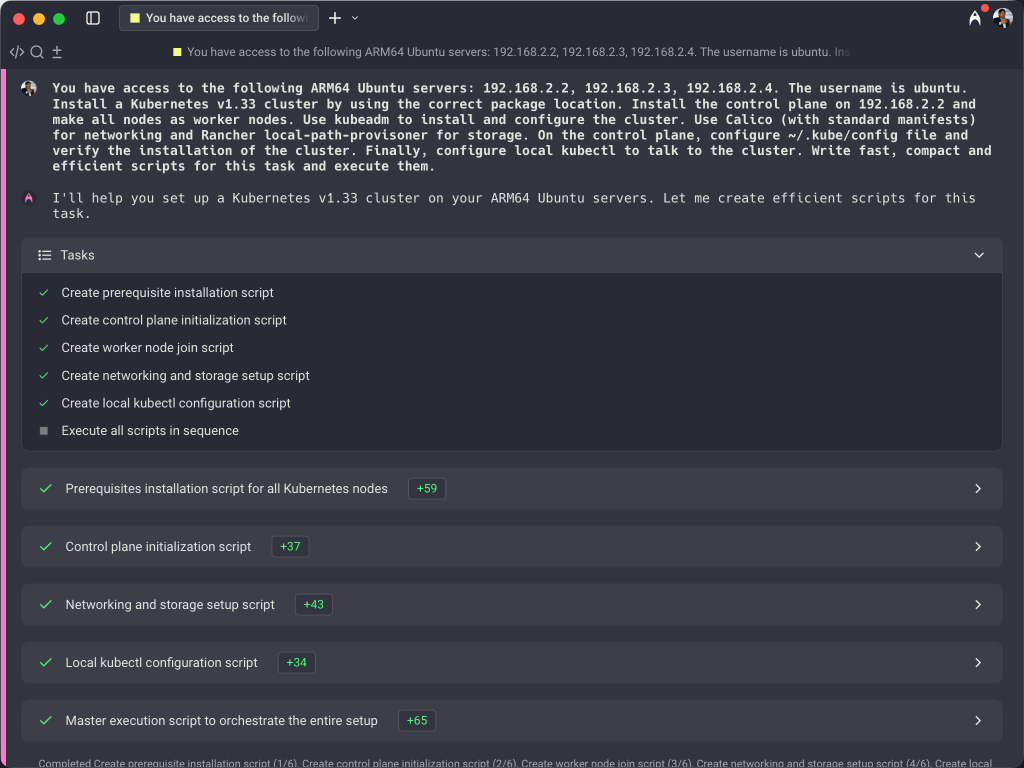Click the stop square beside Execute all scripts
The width and height of the screenshot is (1024, 768).
pos(44,431)
